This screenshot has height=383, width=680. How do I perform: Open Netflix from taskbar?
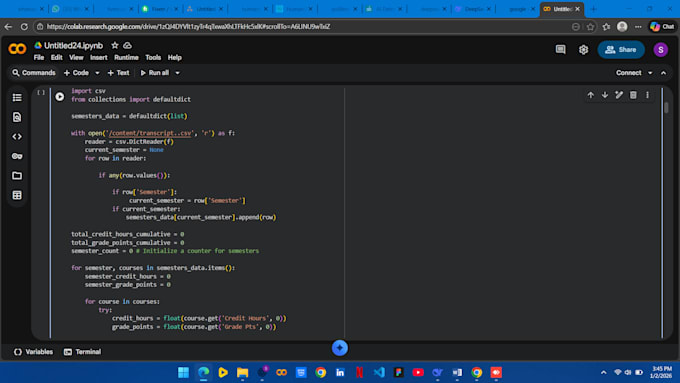click(360, 373)
